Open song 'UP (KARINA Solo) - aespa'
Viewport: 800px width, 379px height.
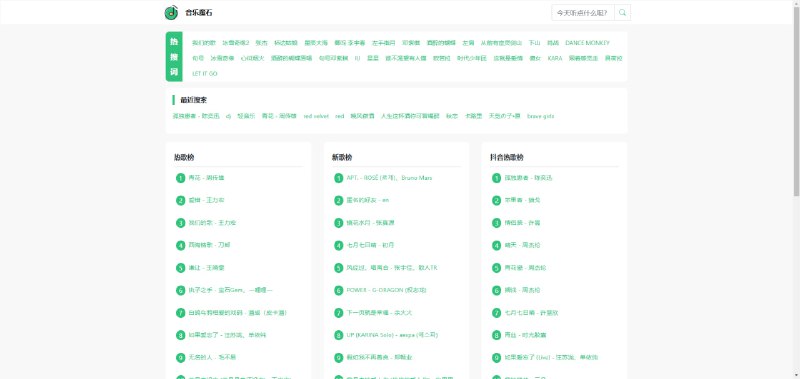pyautogui.click(x=392, y=335)
